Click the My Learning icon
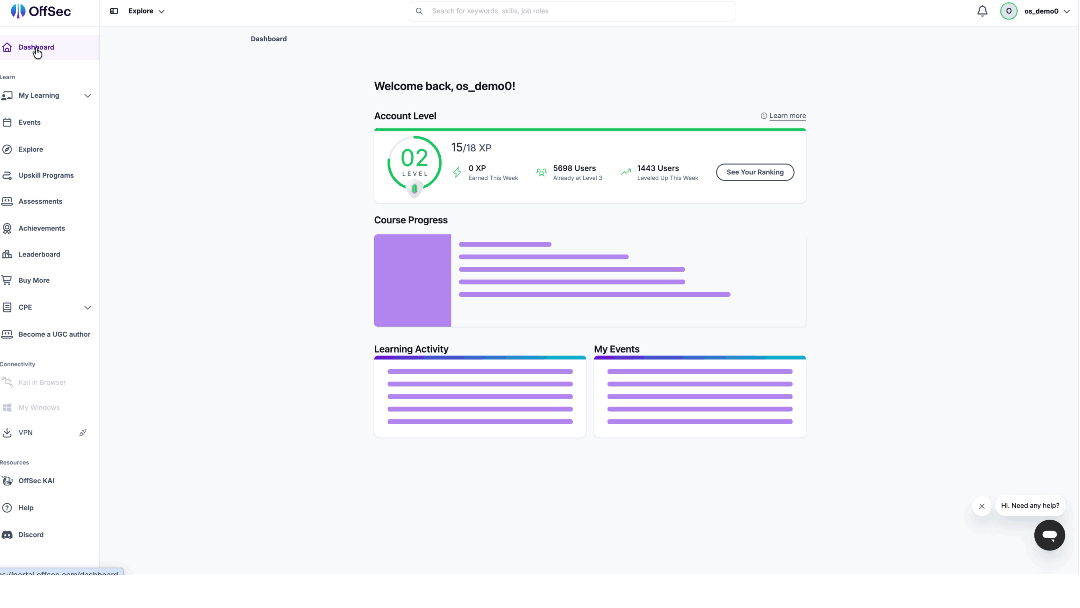The width and height of the screenshot is (1080, 608). click(7, 96)
